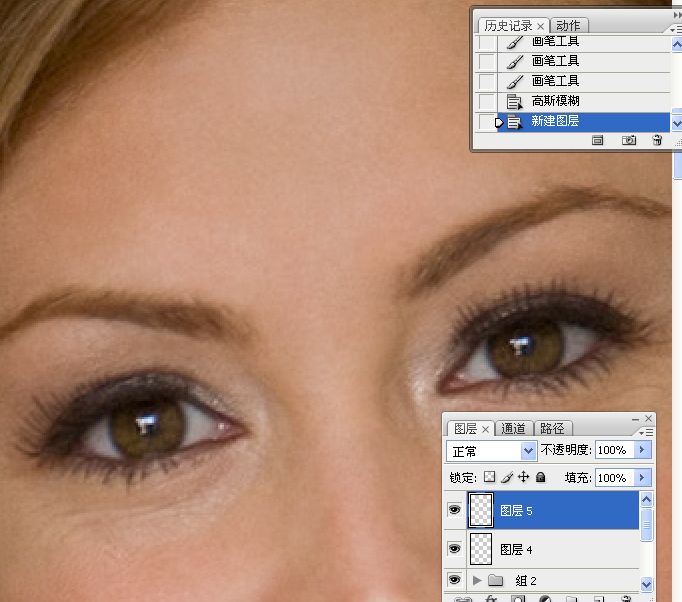Select the 新建图层 history state
Image resolution: width=682 pixels, height=602 pixels.
click(583, 121)
